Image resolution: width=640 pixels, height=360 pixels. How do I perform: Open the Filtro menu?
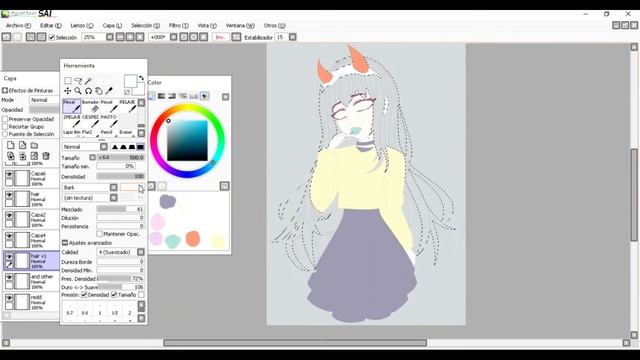coord(179,25)
